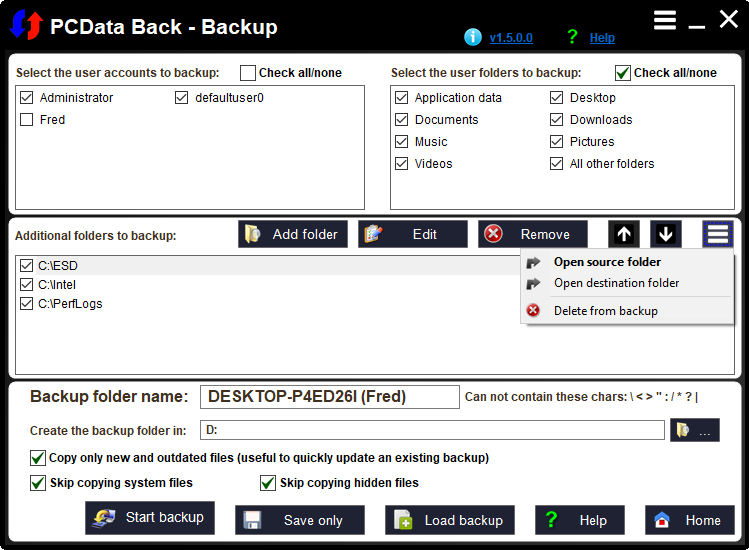Click the Save only button
This screenshot has width=749, height=550.
tap(300, 520)
